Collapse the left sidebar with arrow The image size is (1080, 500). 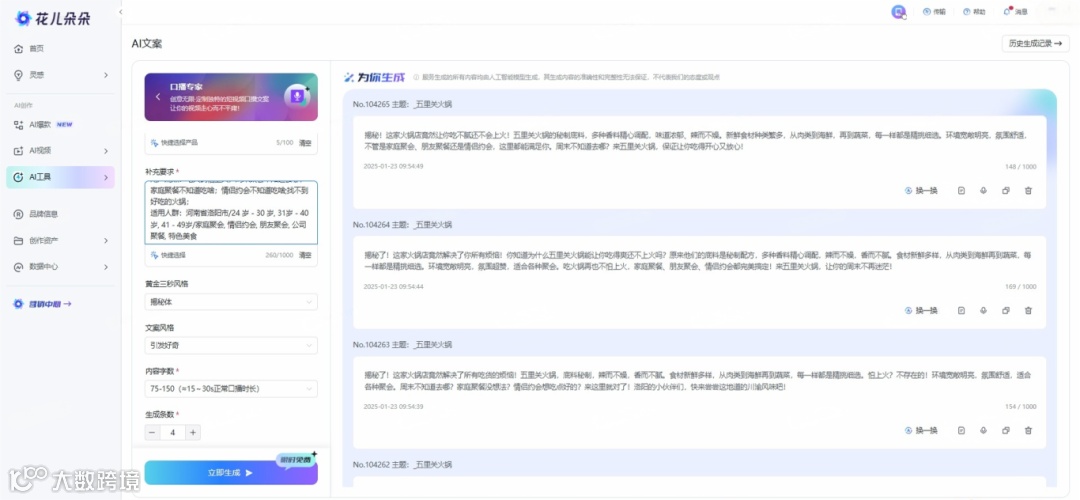coord(121,12)
